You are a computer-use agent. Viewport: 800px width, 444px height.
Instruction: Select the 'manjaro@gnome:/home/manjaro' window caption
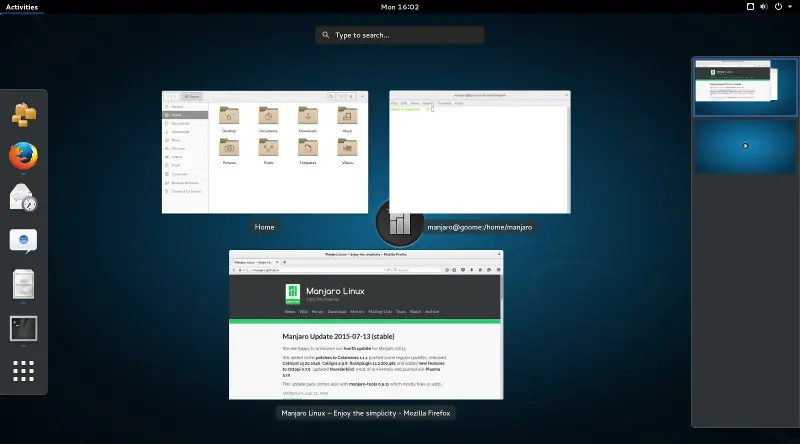pyautogui.click(x=480, y=227)
